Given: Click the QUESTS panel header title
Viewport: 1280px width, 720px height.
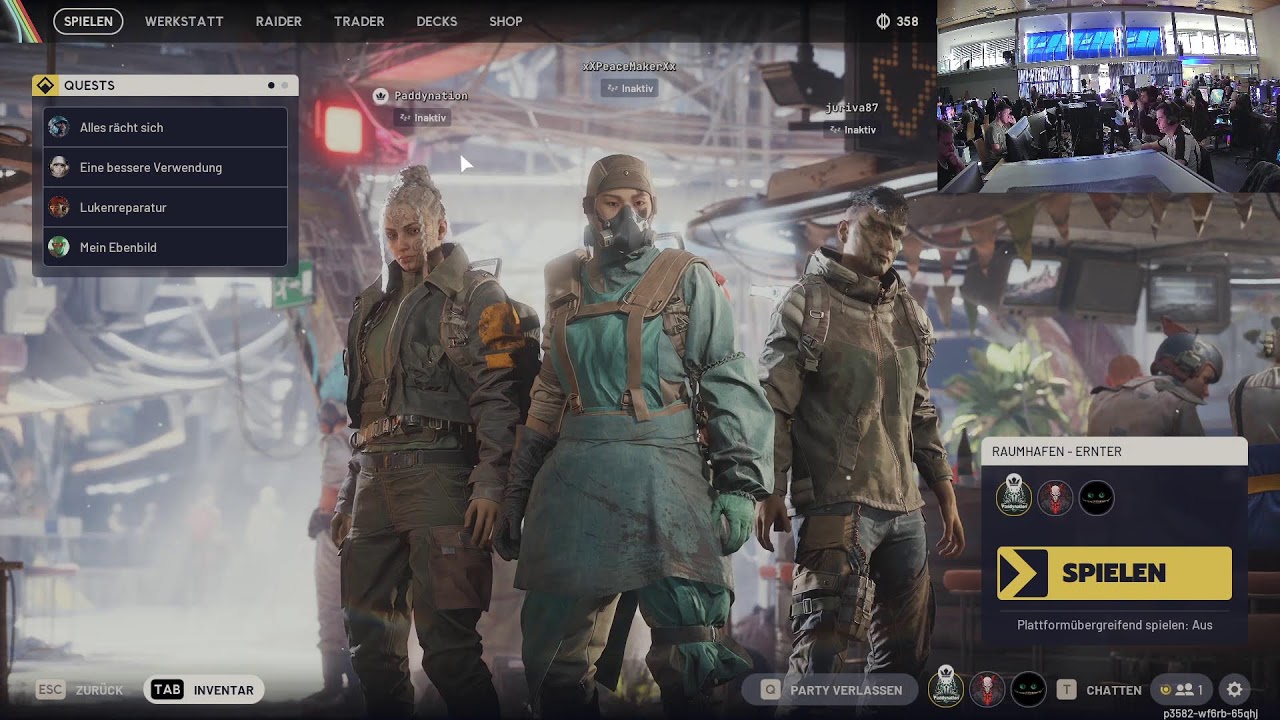Looking at the screenshot, I should coord(89,86).
